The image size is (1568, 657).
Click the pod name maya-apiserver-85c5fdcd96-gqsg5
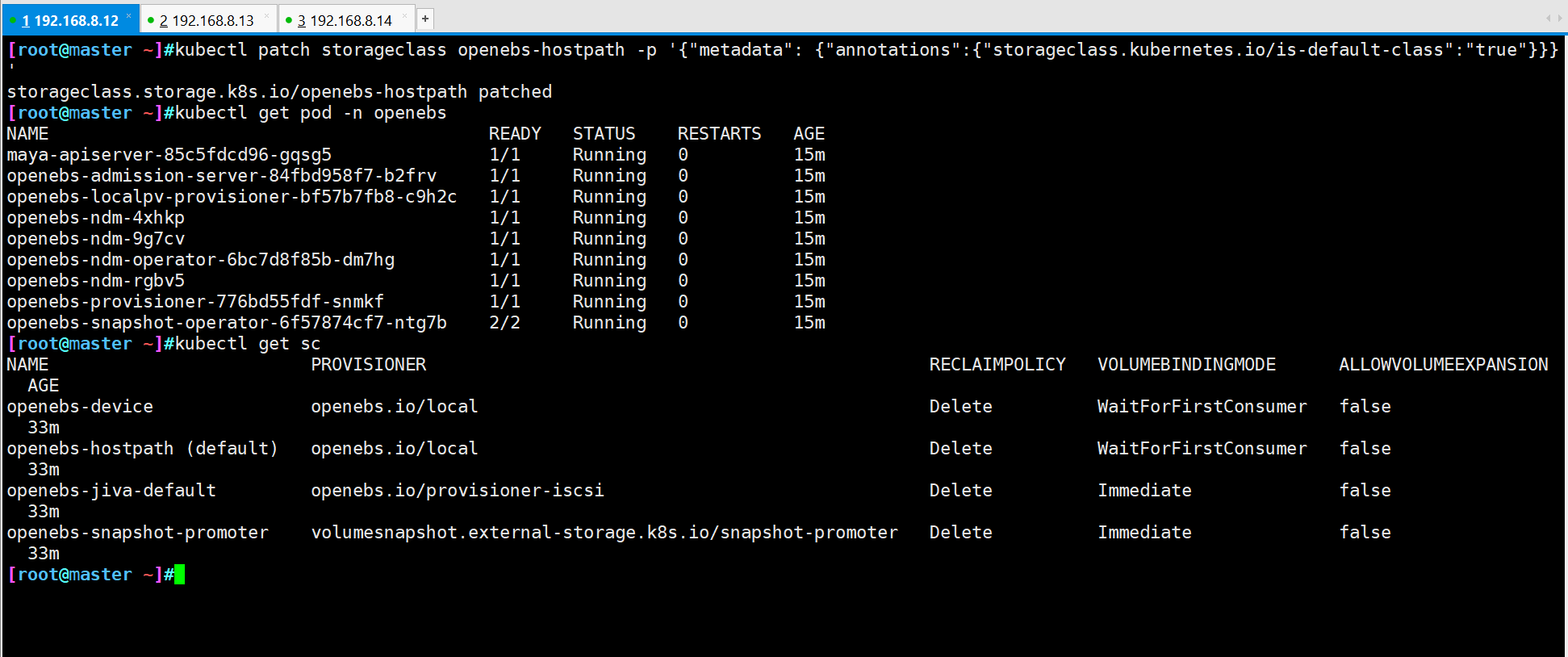(169, 155)
